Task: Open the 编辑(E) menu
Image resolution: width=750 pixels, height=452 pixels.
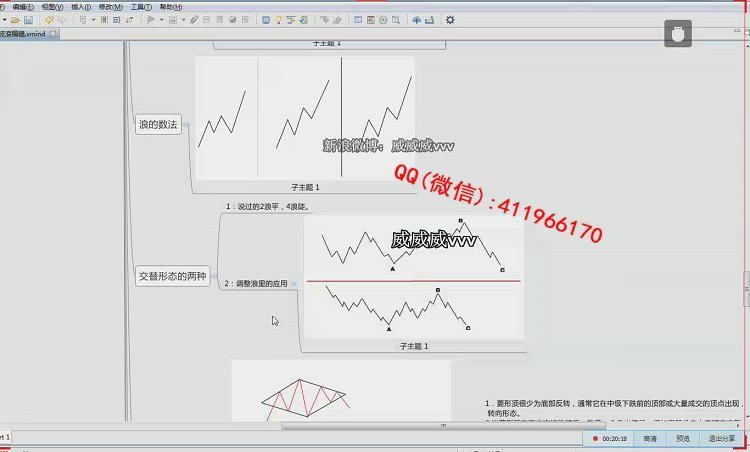Action: coord(22,6)
